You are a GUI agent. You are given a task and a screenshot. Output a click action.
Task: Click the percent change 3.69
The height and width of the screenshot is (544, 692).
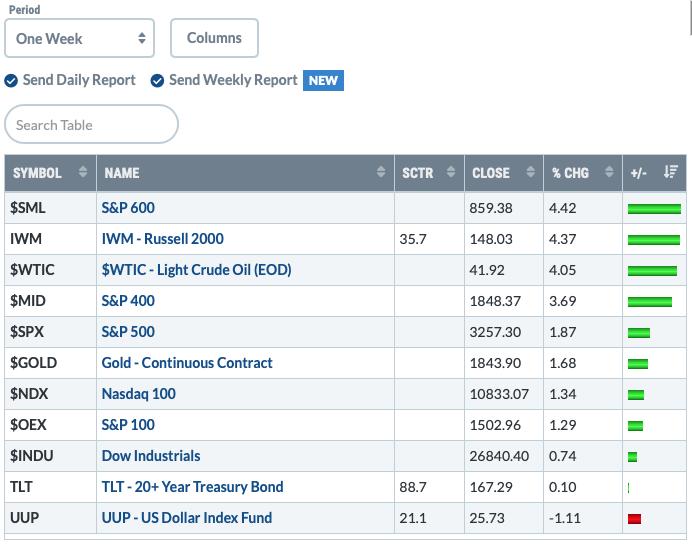562,301
